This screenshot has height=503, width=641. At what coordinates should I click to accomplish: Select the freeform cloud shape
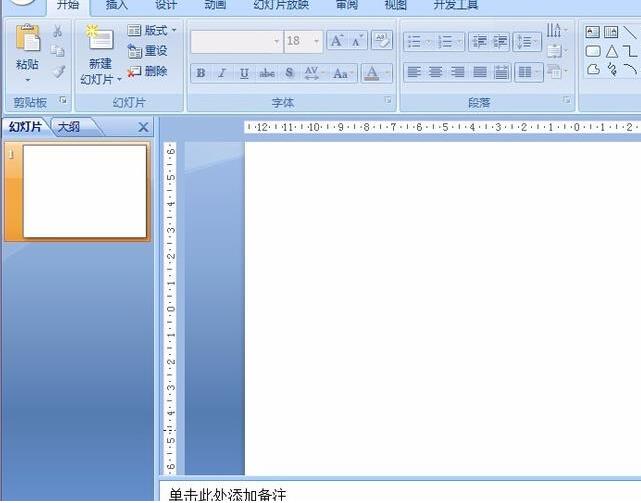click(x=593, y=70)
